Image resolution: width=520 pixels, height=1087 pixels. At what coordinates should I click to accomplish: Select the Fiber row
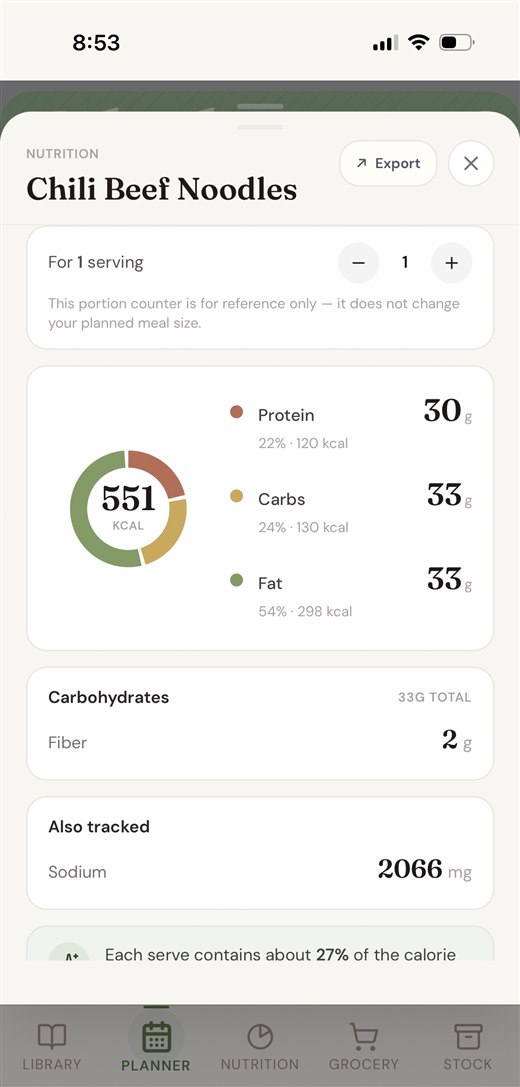point(260,742)
